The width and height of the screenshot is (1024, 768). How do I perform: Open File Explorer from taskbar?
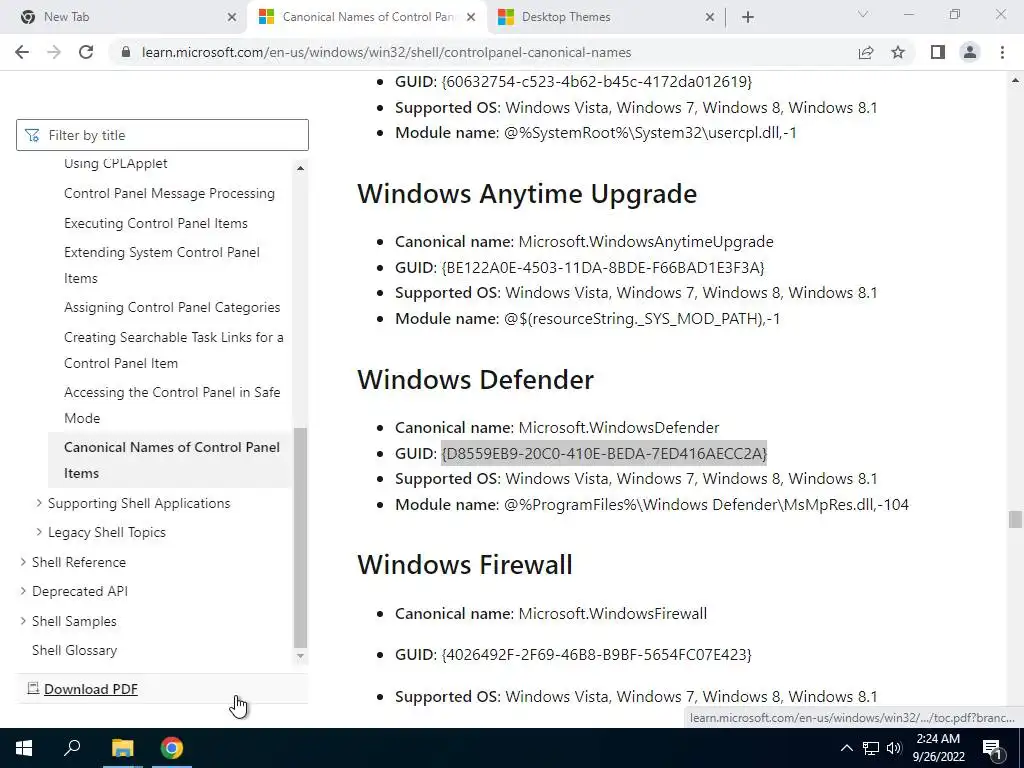122,748
